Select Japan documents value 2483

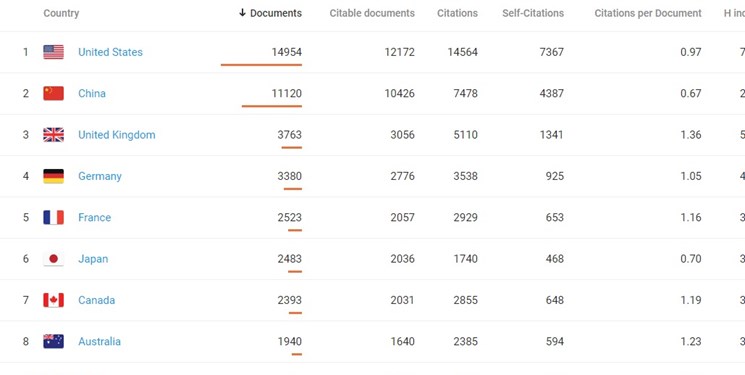click(x=290, y=259)
